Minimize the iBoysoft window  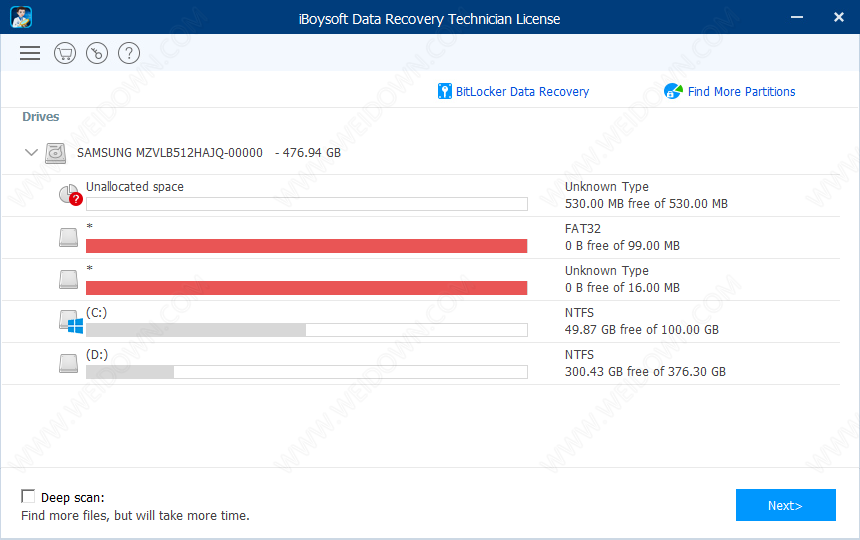pos(797,18)
